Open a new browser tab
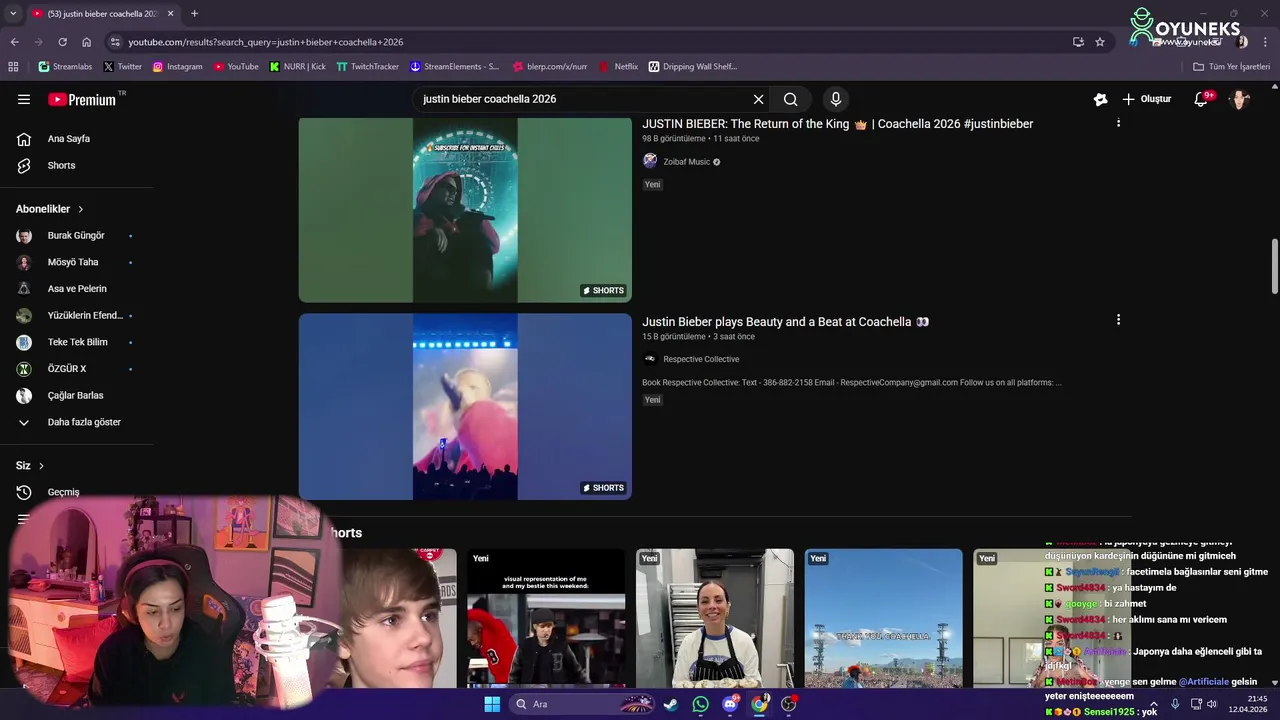 click(194, 13)
